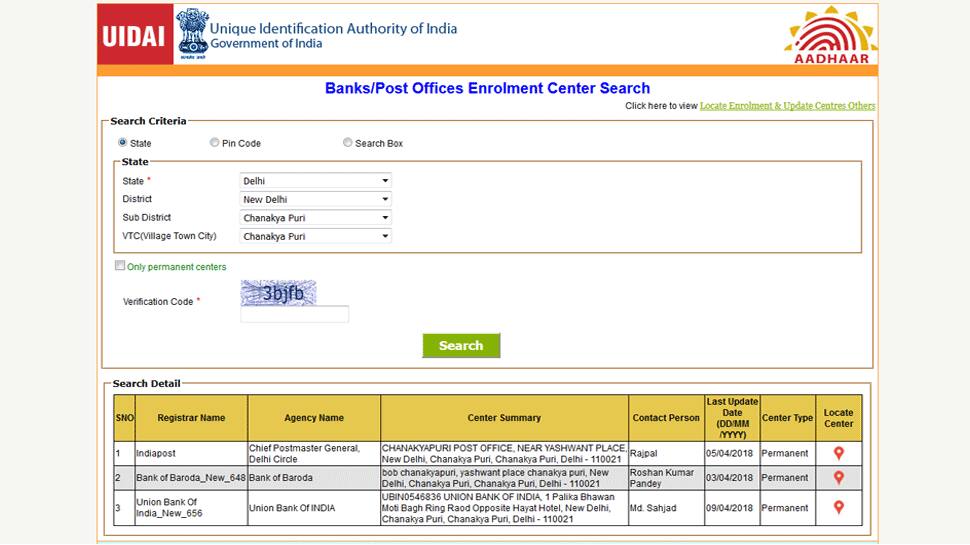970x545 pixels.
Task: Click the Agency Name column header
Action: coord(314,418)
